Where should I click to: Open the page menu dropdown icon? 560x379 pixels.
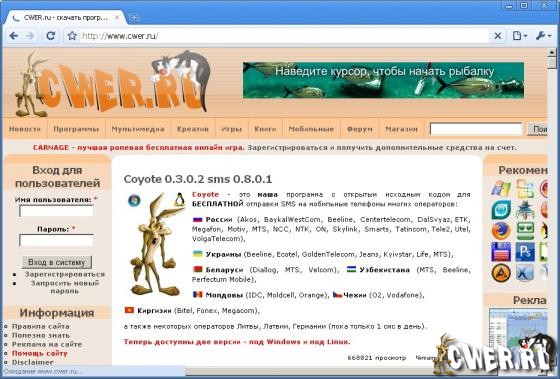[x=520, y=36]
